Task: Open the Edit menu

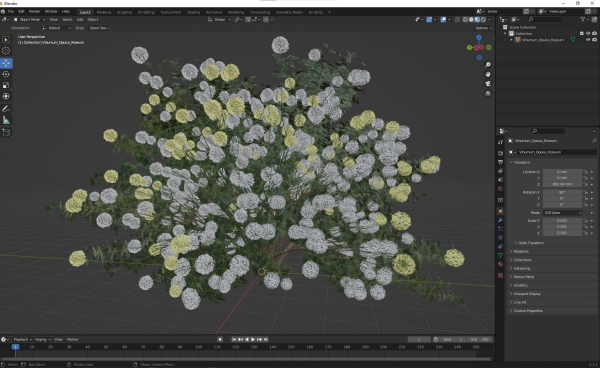Action: (x=21, y=11)
